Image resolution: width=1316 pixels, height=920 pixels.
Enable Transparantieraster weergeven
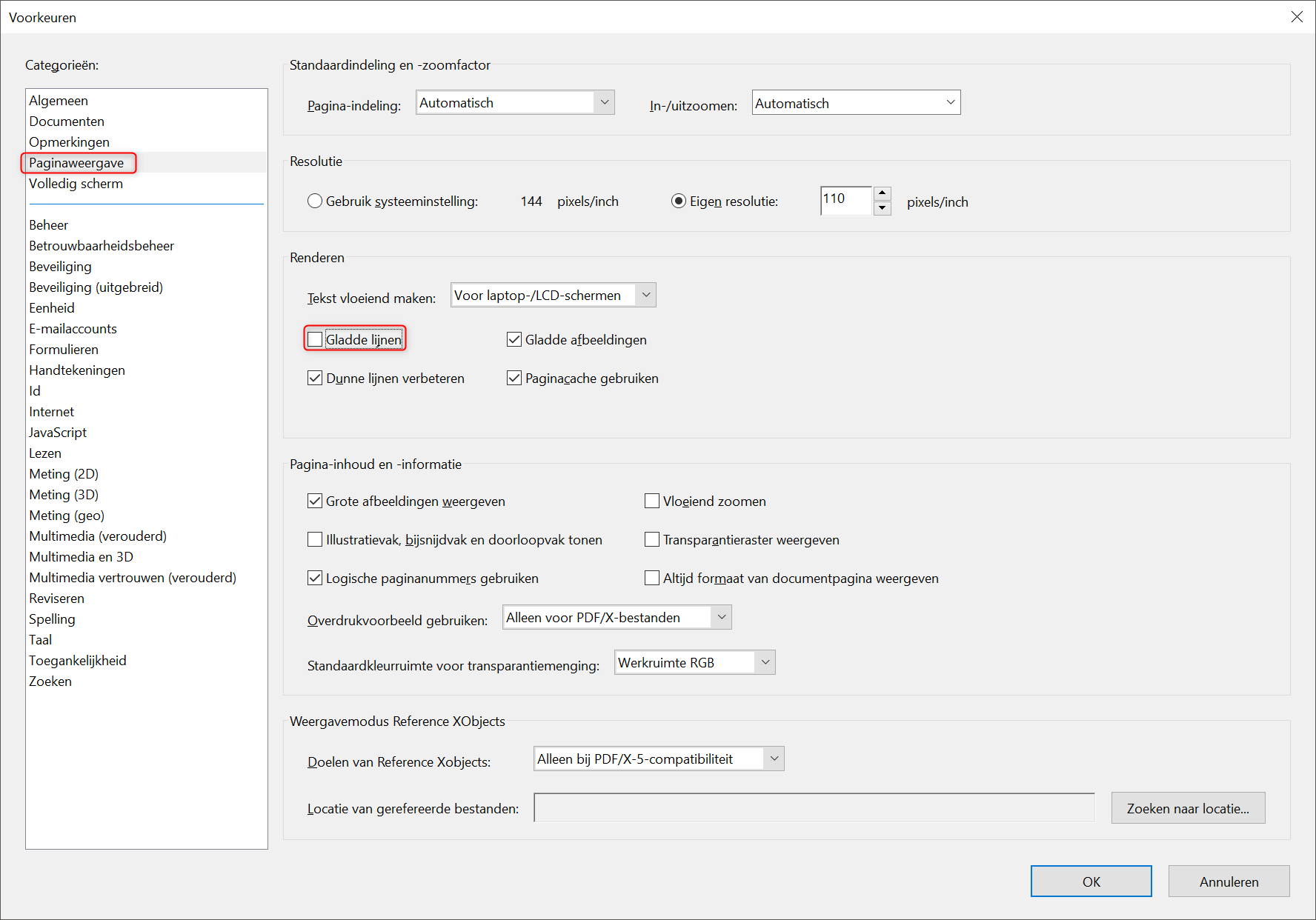(x=652, y=539)
